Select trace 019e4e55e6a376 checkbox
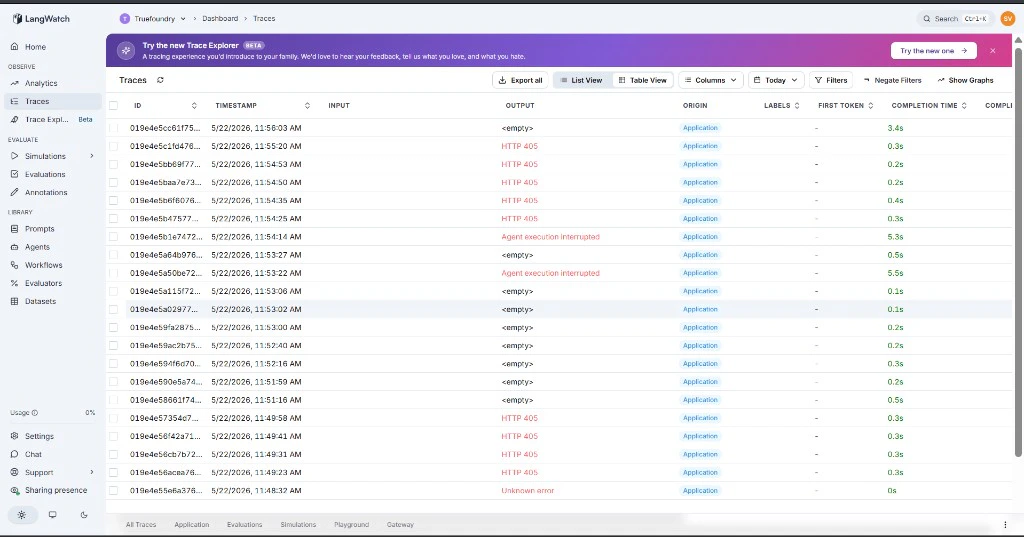This screenshot has width=1024, height=537. 114,491
